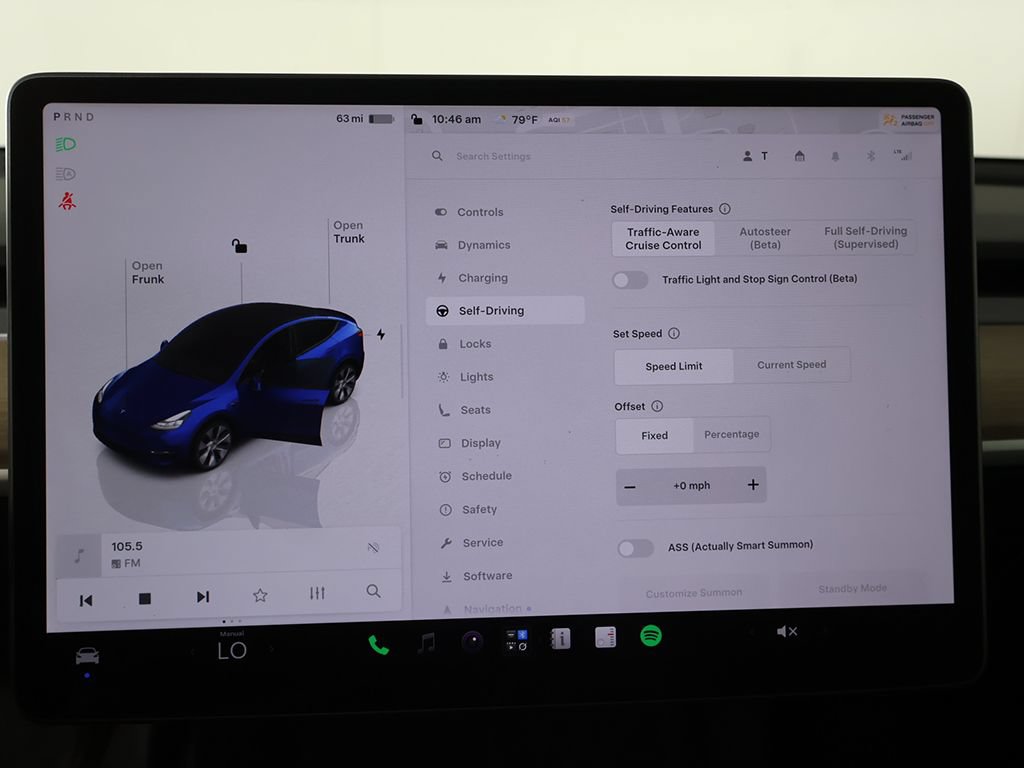Screen dimensions: 1024x768
Task: Open the dashcam camera app
Action: (x=472, y=641)
